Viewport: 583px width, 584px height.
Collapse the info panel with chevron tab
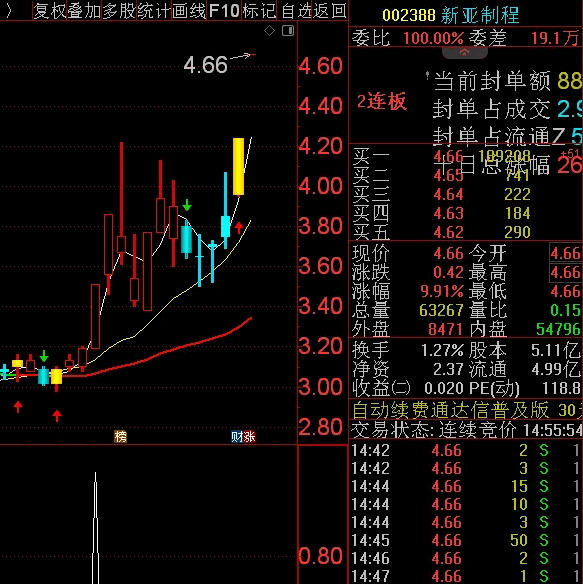465,53
